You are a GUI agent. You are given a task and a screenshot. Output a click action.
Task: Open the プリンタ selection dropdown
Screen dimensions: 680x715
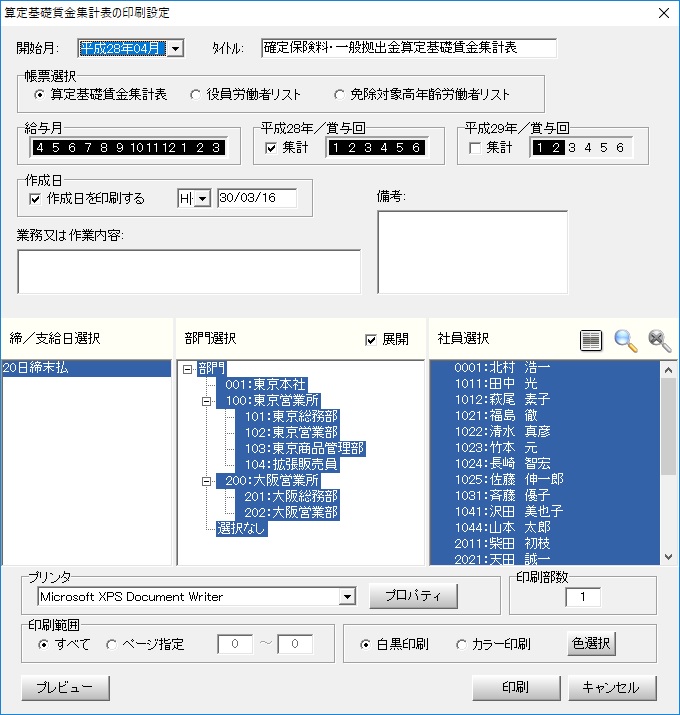click(x=347, y=596)
